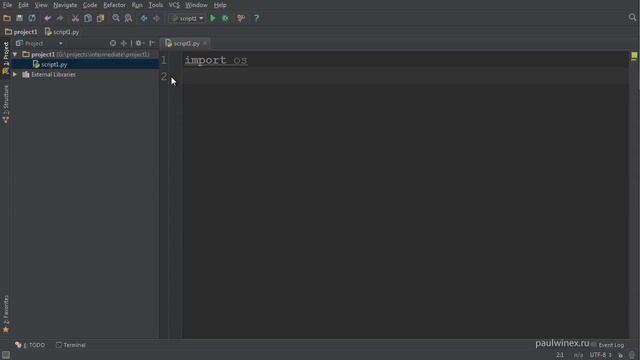
Task: Click the cursor position 2:1 indicator
Action: coord(560,355)
